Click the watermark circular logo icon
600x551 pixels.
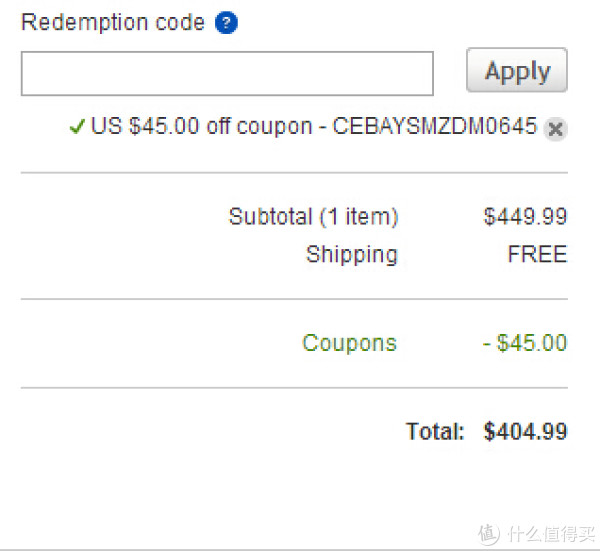(489, 534)
